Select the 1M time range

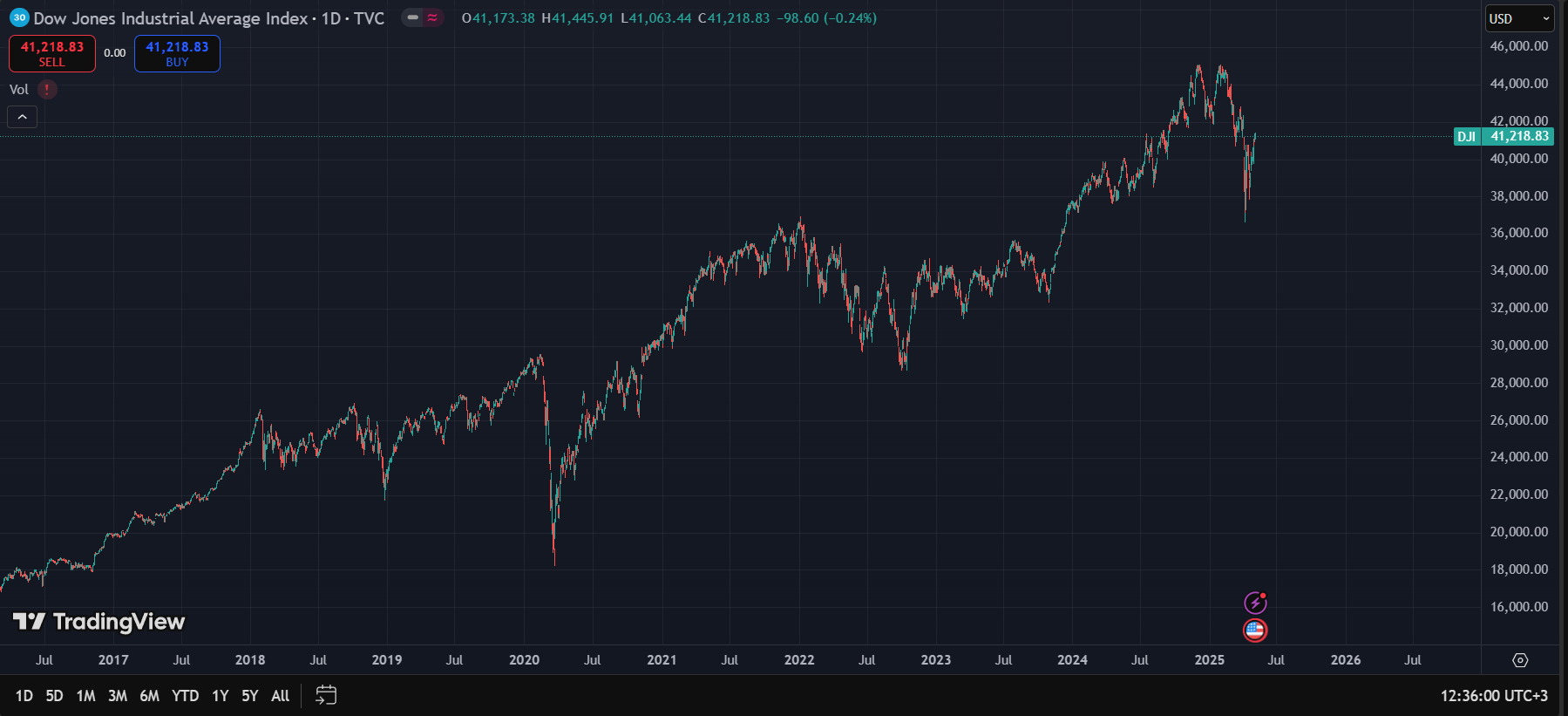[85, 695]
